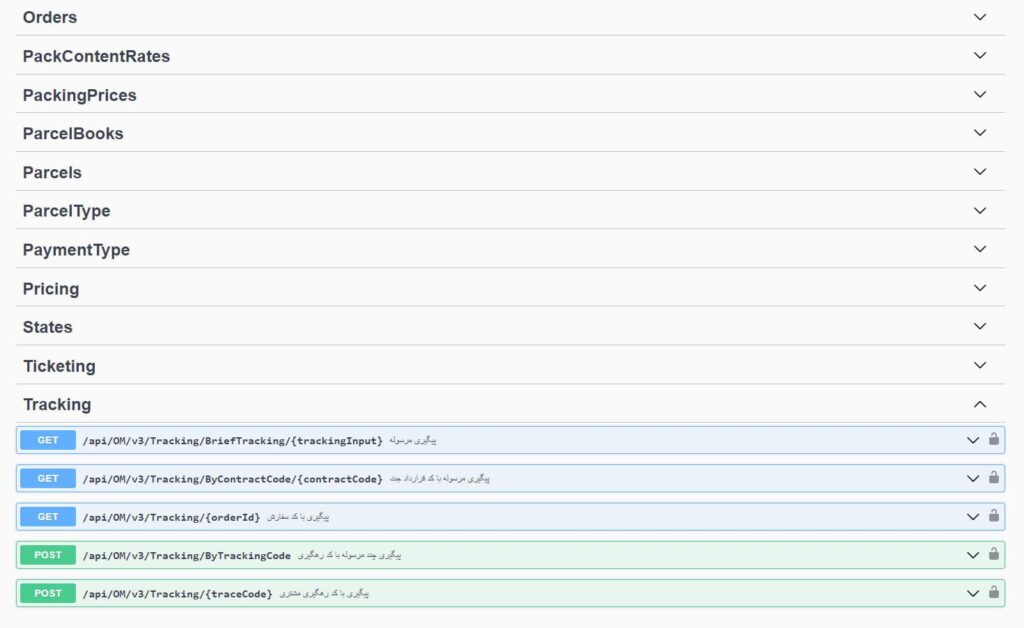
Task: Expand the Orders section chevron
Action: pyautogui.click(x=980, y=17)
